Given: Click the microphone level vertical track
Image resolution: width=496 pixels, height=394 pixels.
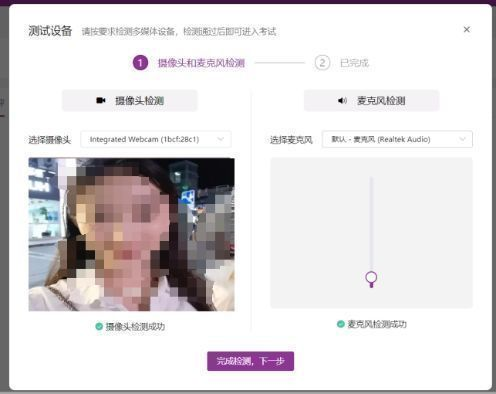Looking at the screenshot, I should point(371,225).
